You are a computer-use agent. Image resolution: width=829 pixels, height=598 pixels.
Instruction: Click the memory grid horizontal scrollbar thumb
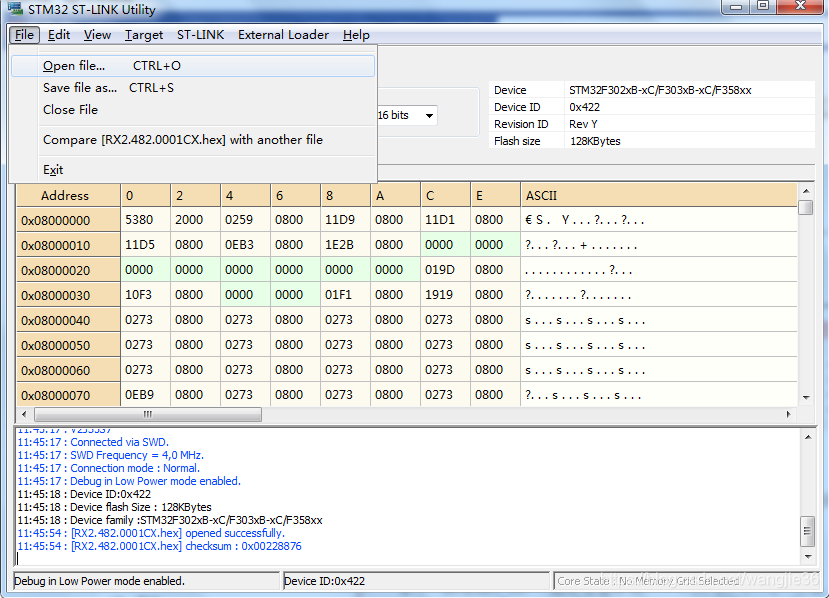[146, 414]
